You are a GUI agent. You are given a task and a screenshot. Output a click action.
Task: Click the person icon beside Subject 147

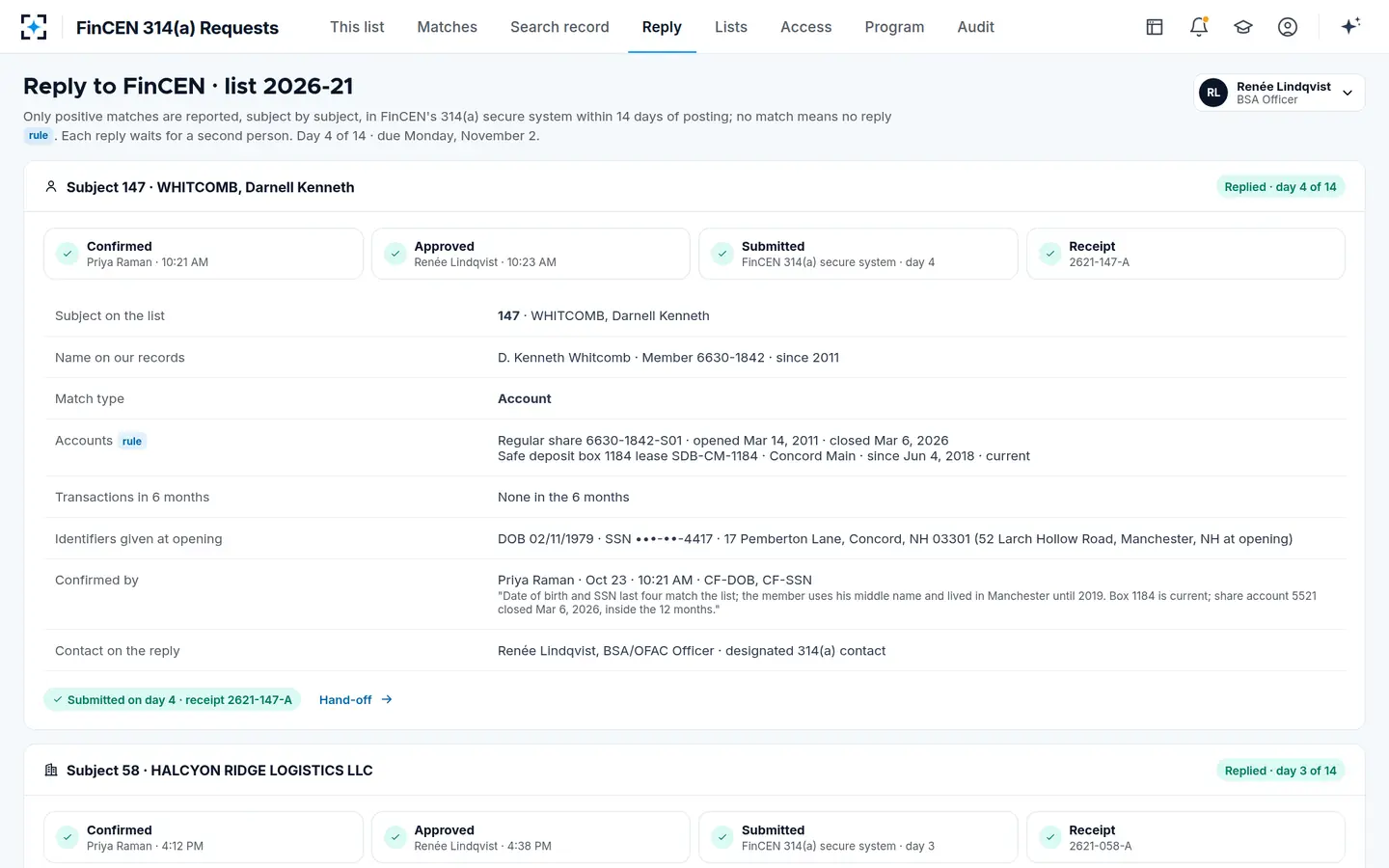coord(51,187)
